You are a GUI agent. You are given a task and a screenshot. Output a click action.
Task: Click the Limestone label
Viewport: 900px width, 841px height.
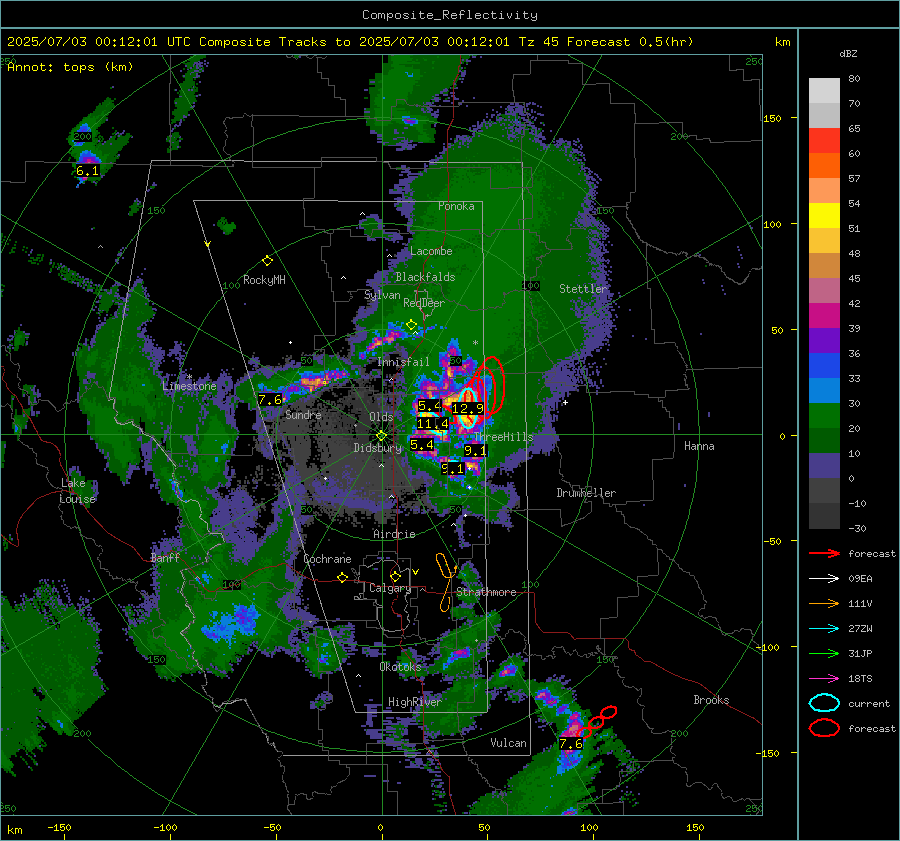pos(189,386)
